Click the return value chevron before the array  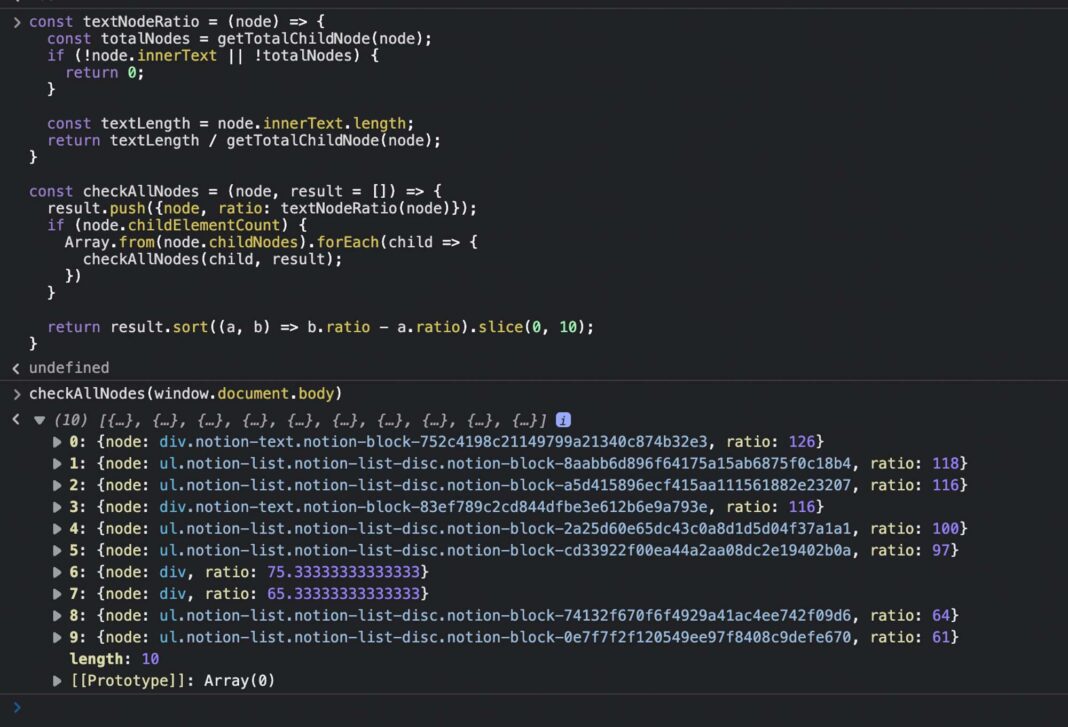(x=14, y=420)
